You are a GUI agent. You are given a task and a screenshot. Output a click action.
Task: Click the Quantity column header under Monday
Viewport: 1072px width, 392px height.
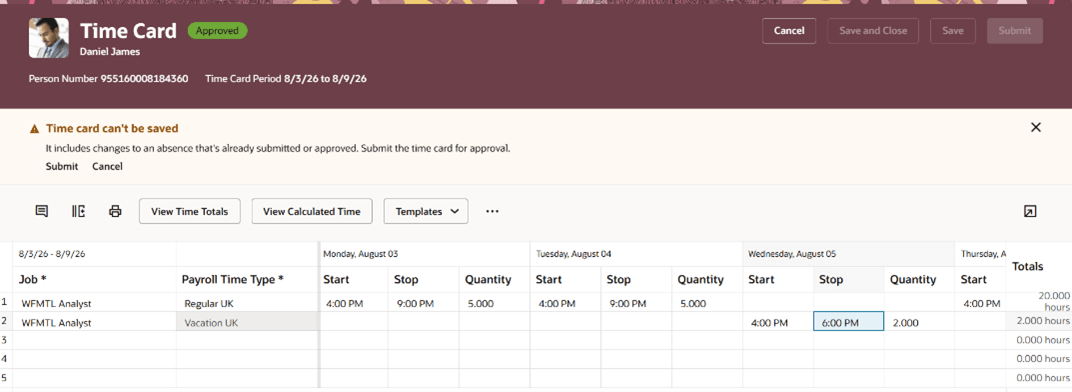click(494, 280)
